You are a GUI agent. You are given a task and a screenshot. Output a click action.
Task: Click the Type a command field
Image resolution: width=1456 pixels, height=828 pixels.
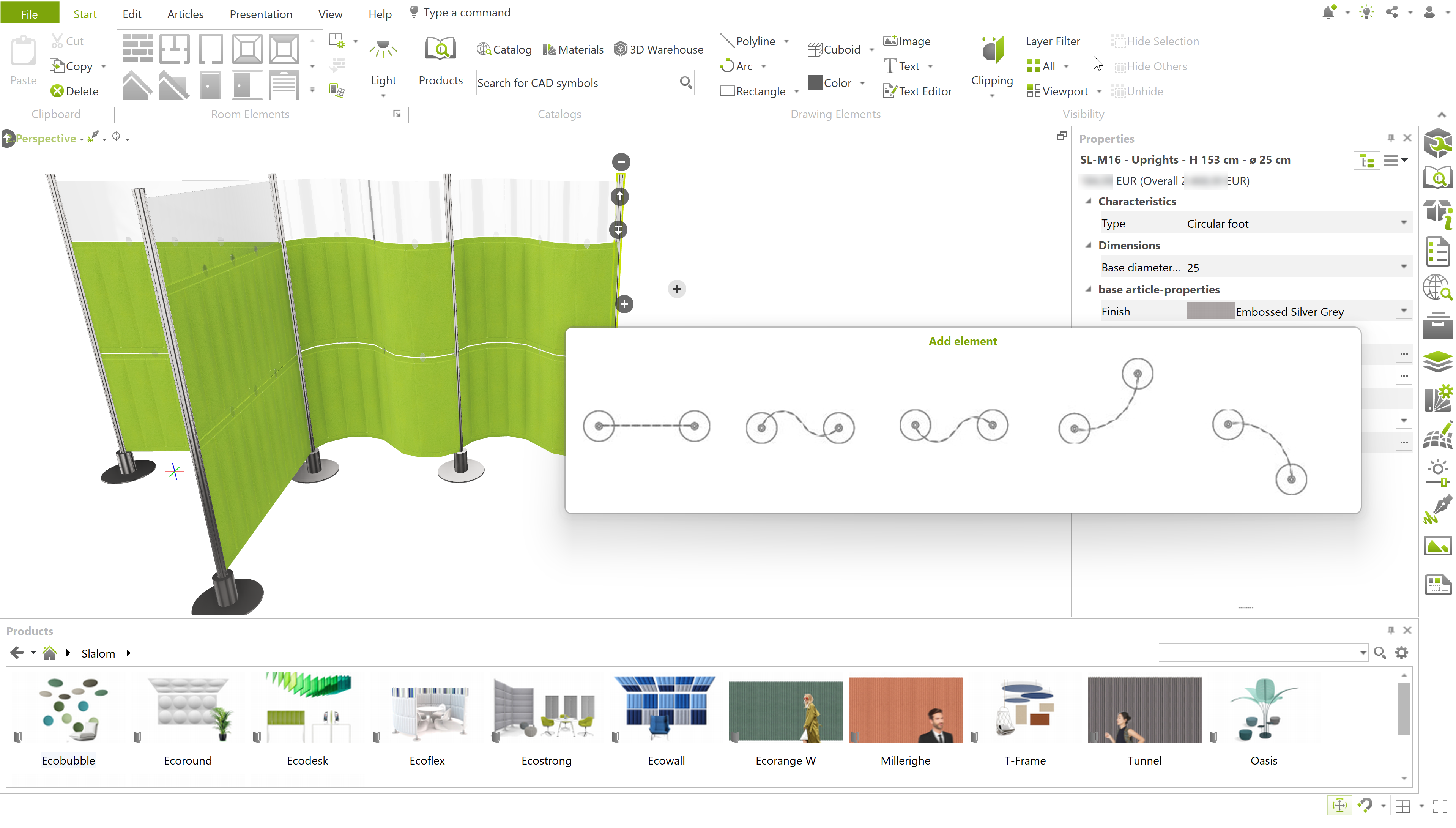click(467, 13)
